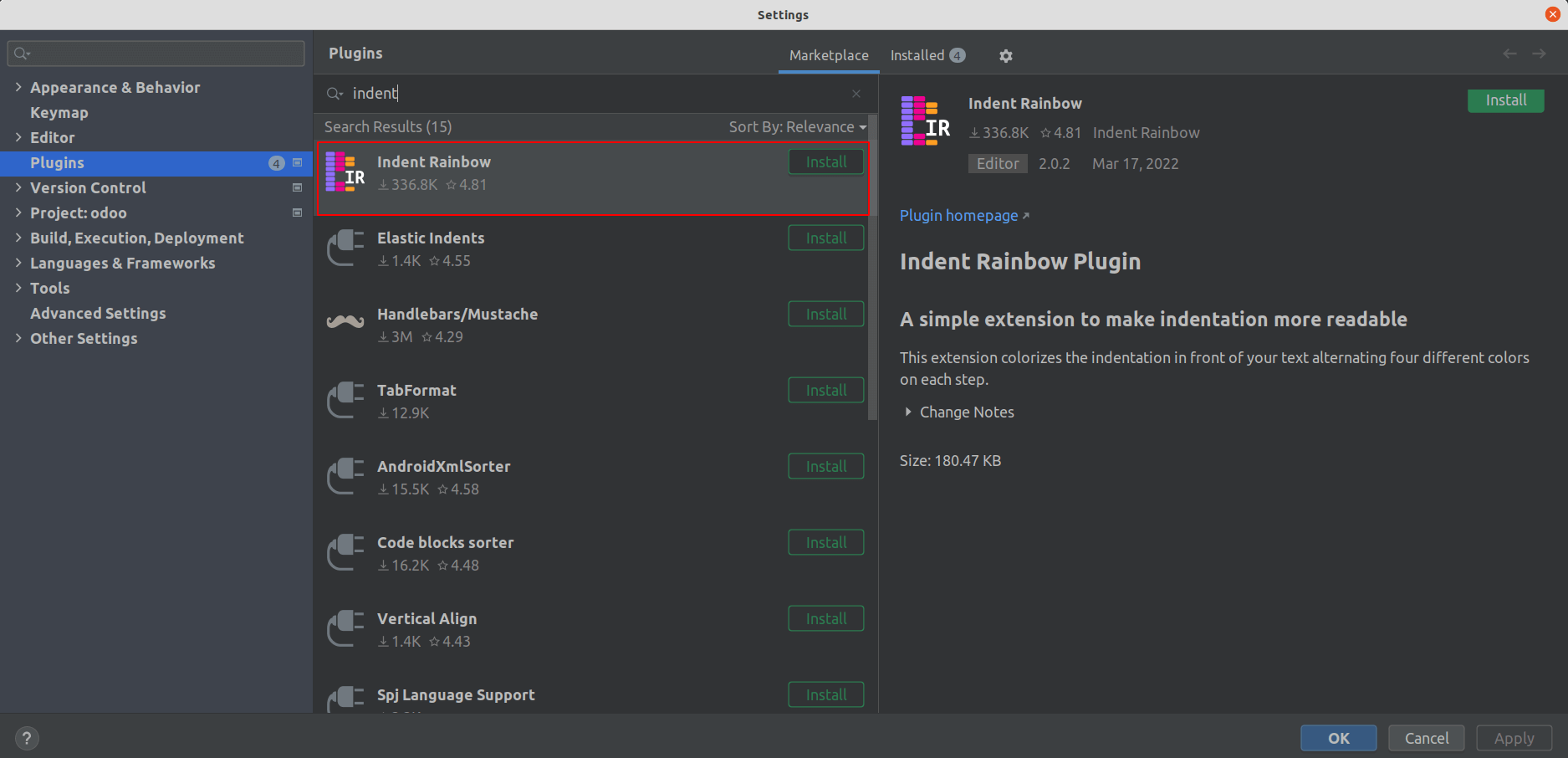Select the AndroidXmlSorter result title

click(x=443, y=466)
